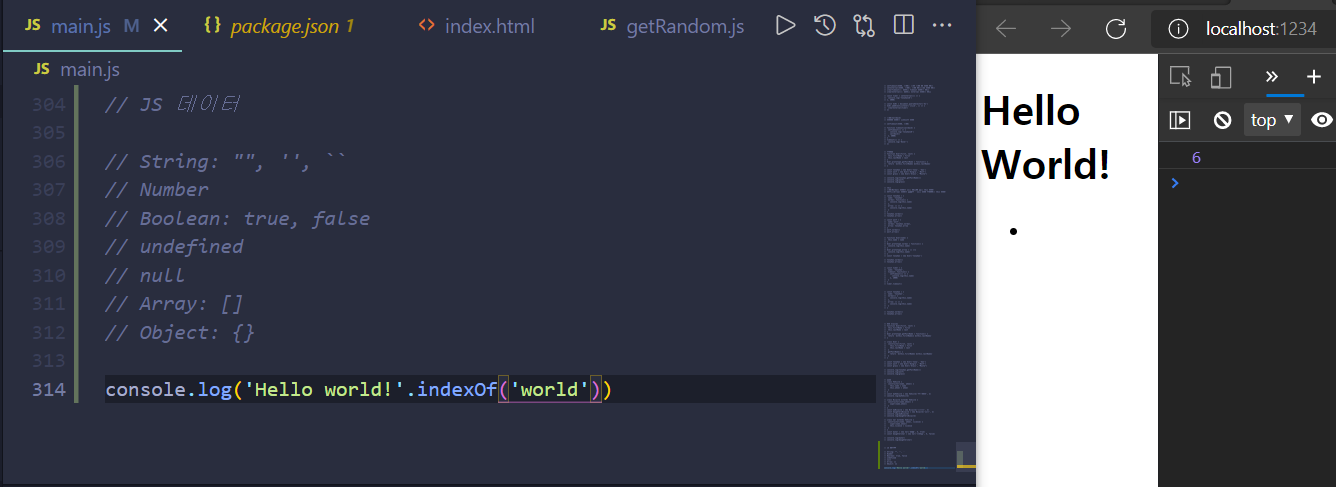This screenshot has height=487, width=1336.
Task: Add a new DevTools tool tab
Action: tap(1314, 77)
